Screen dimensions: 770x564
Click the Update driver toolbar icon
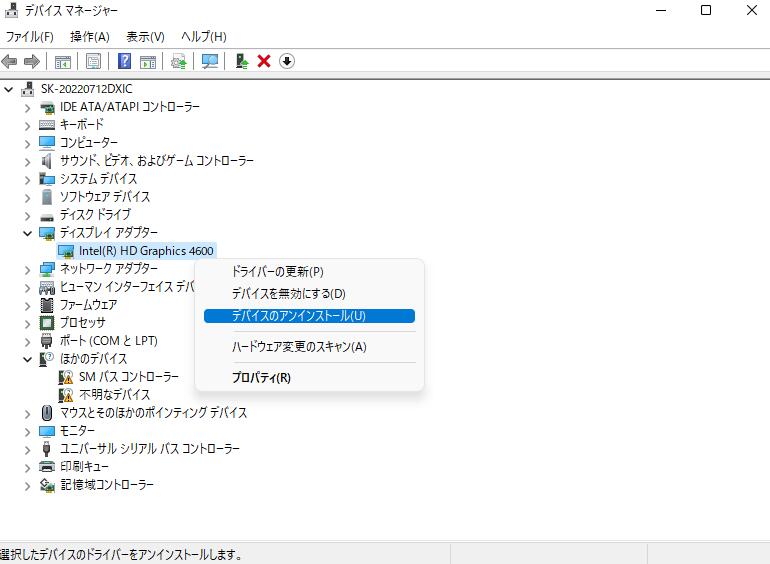tap(179, 61)
